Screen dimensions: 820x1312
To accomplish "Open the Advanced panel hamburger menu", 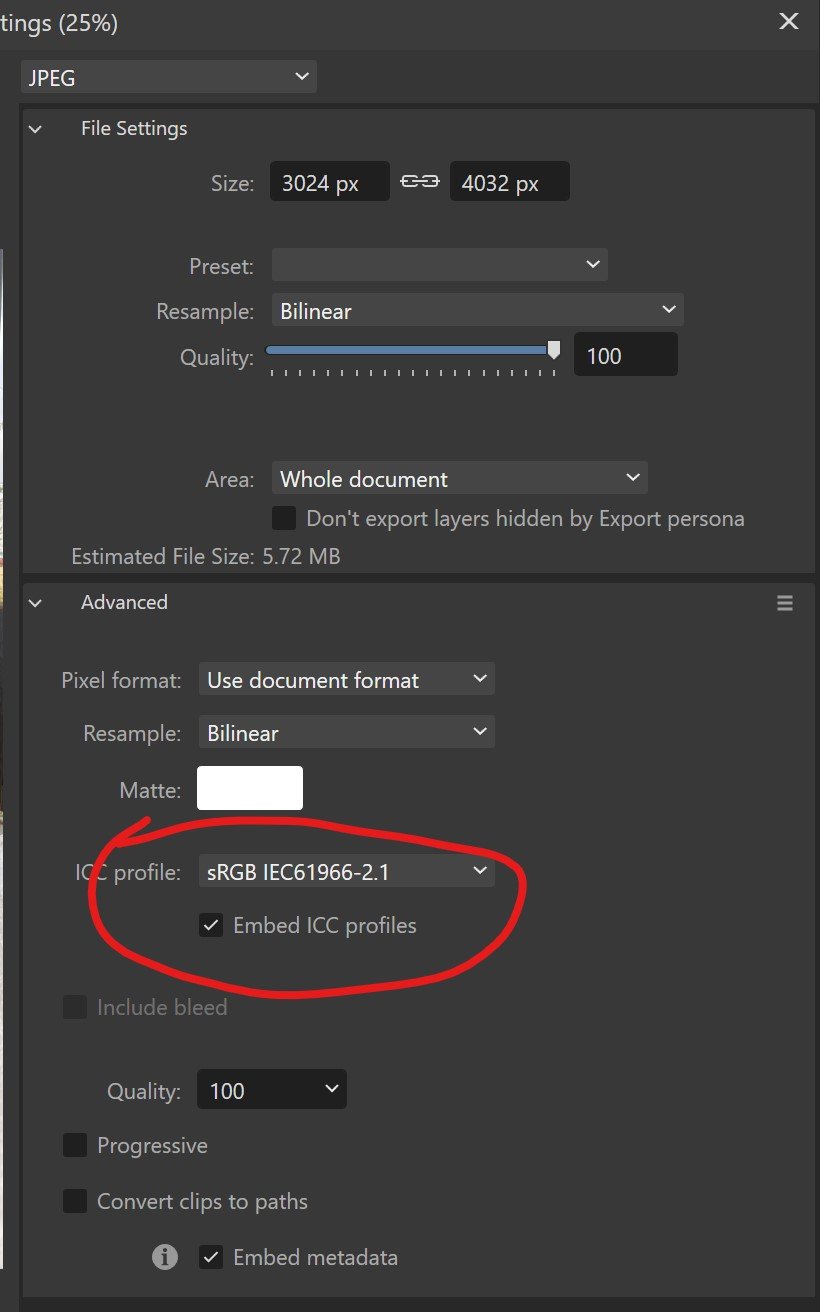I will pyautogui.click(x=785, y=603).
